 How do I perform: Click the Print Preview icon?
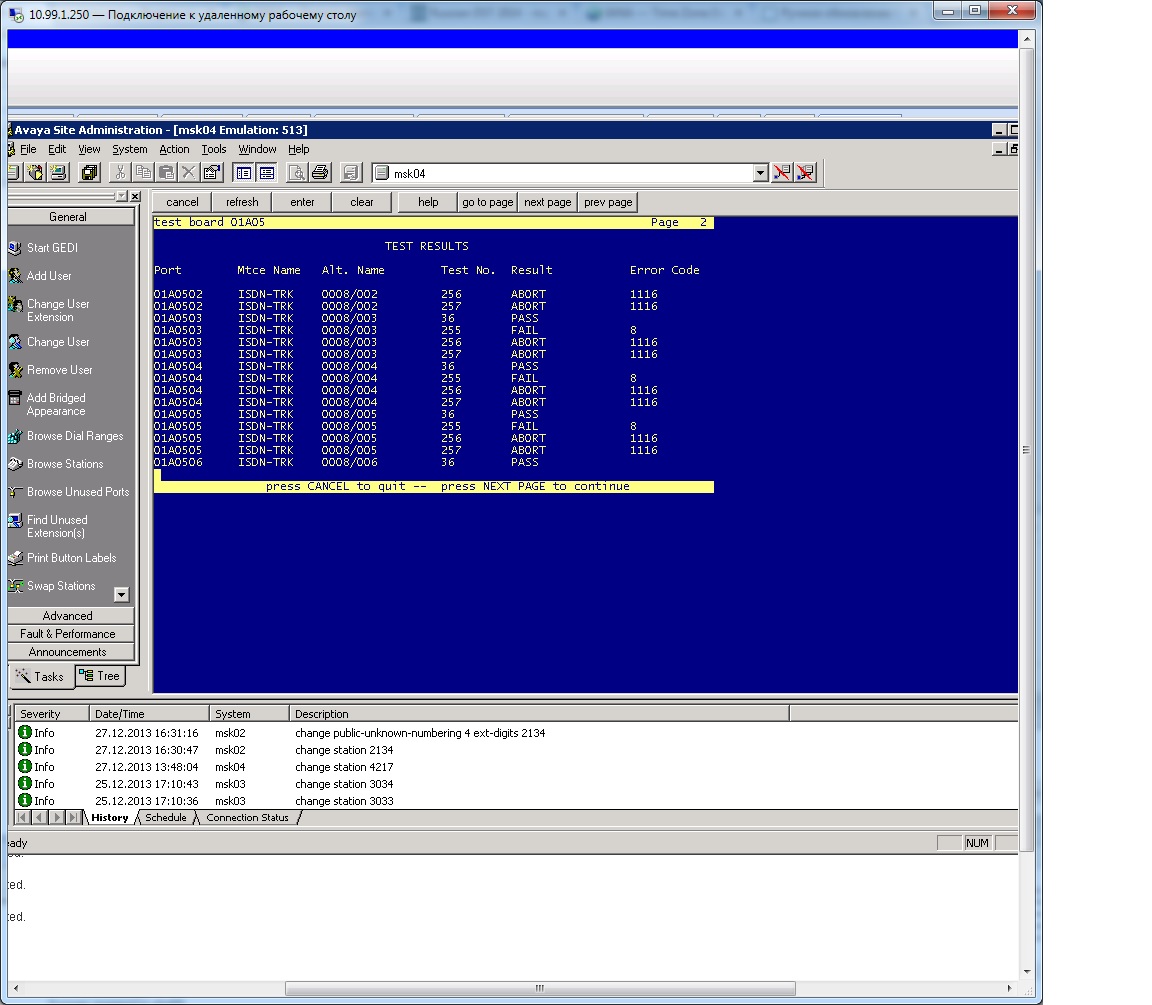tap(296, 173)
